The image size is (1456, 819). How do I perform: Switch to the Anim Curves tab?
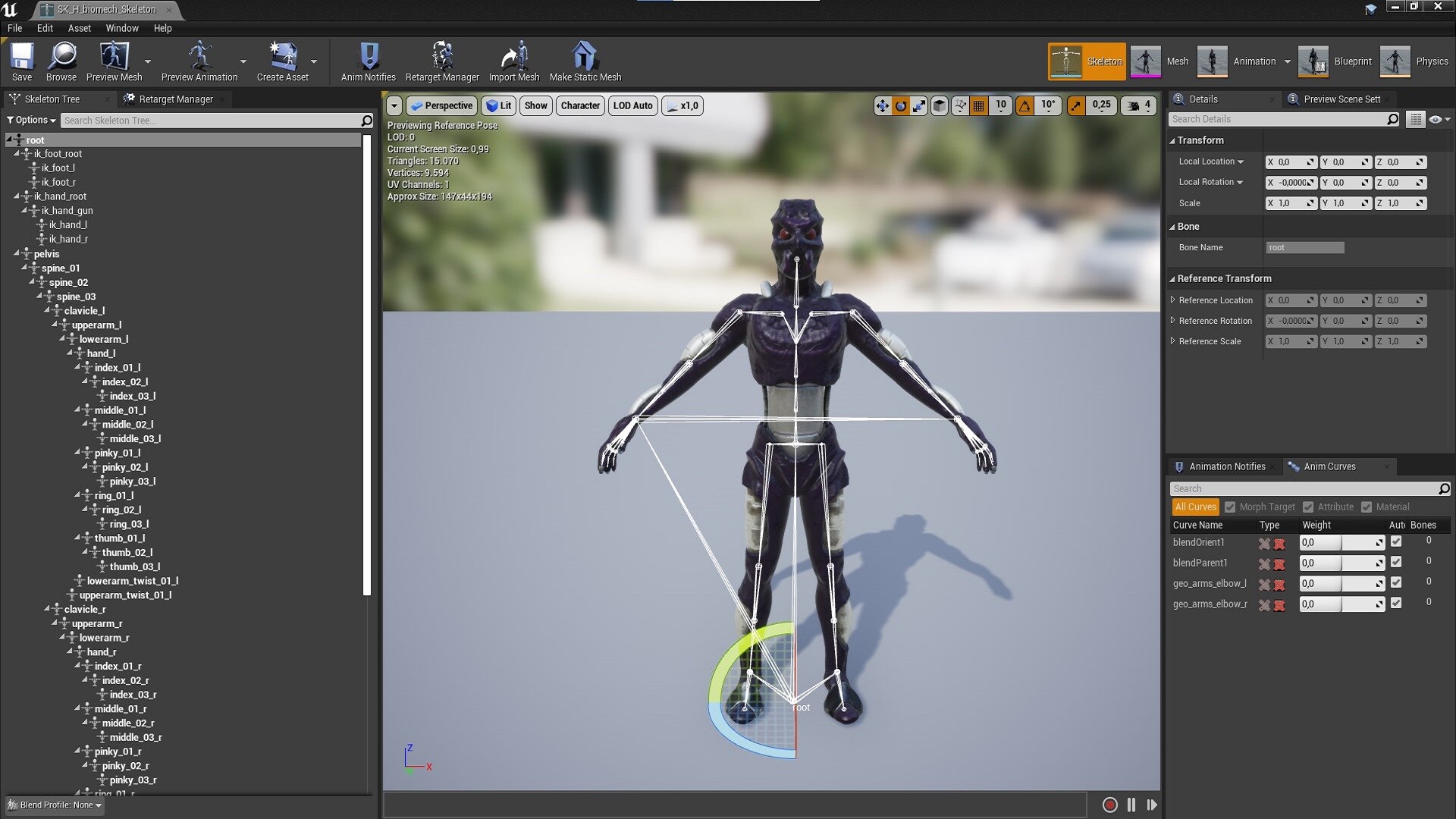(1329, 466)
